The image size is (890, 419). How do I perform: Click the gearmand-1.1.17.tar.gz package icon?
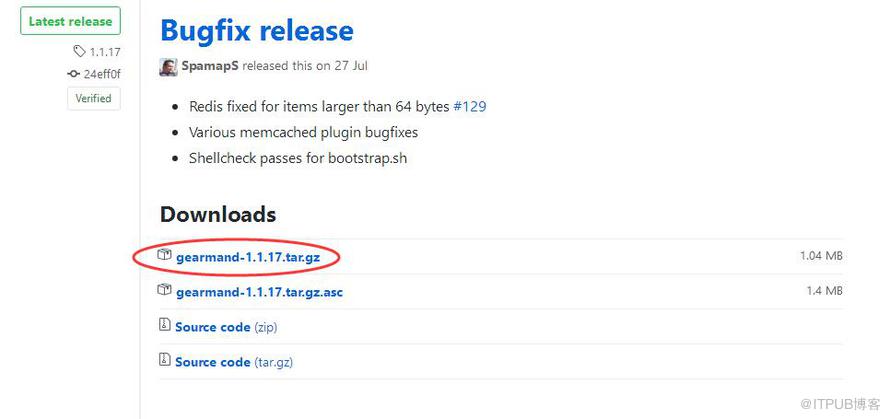coord(165,255)
